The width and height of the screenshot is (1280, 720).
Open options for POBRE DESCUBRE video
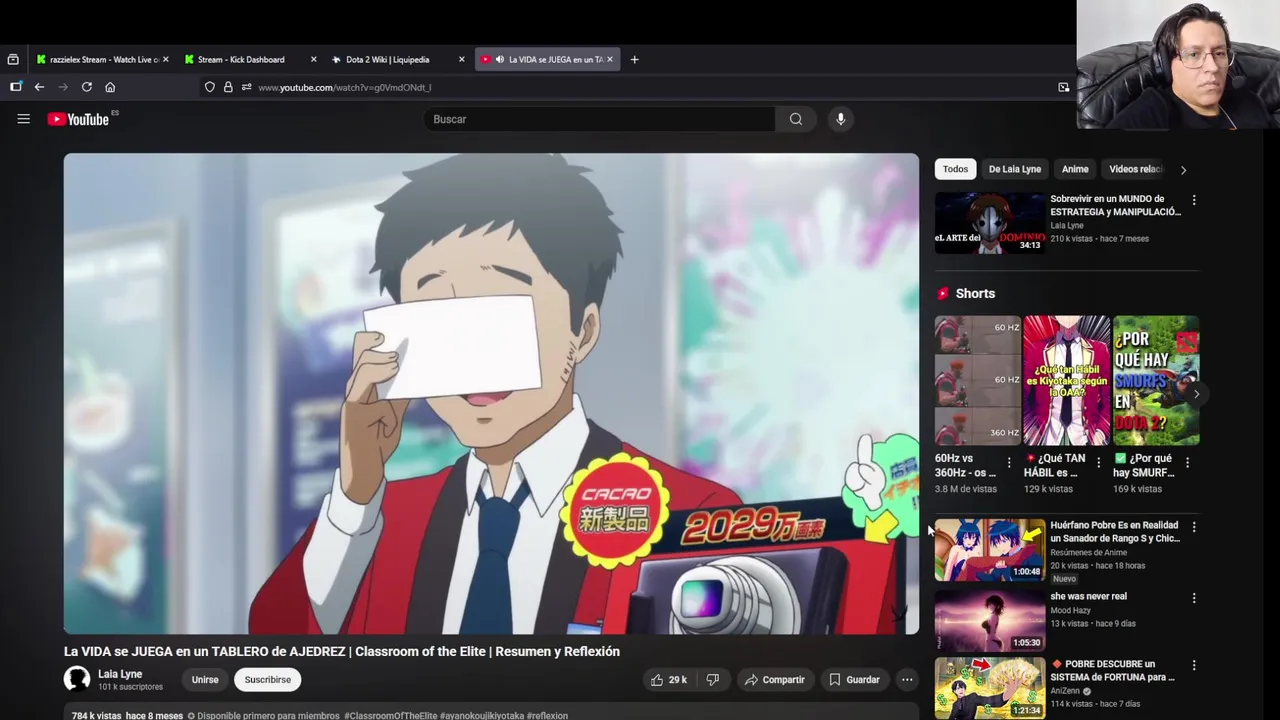tap(1193, 665)
